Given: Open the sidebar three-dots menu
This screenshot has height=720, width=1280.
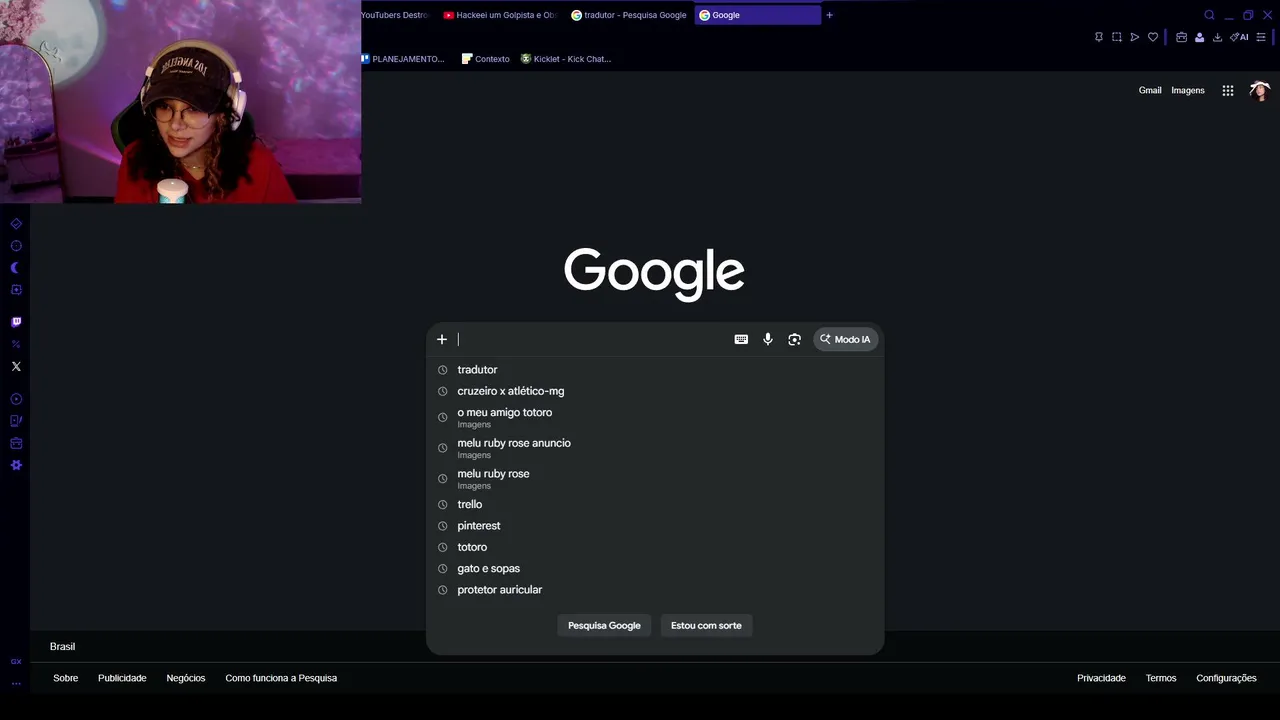Looking at the screenshot, I should click(x=16, y=684).
